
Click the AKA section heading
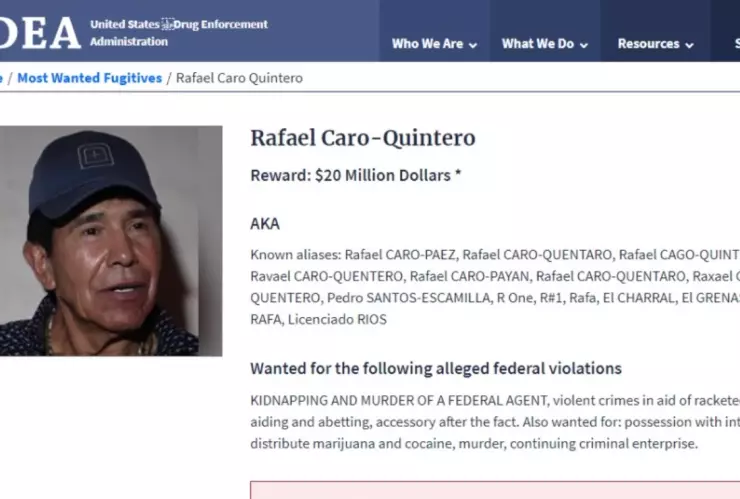click(265, 223)
